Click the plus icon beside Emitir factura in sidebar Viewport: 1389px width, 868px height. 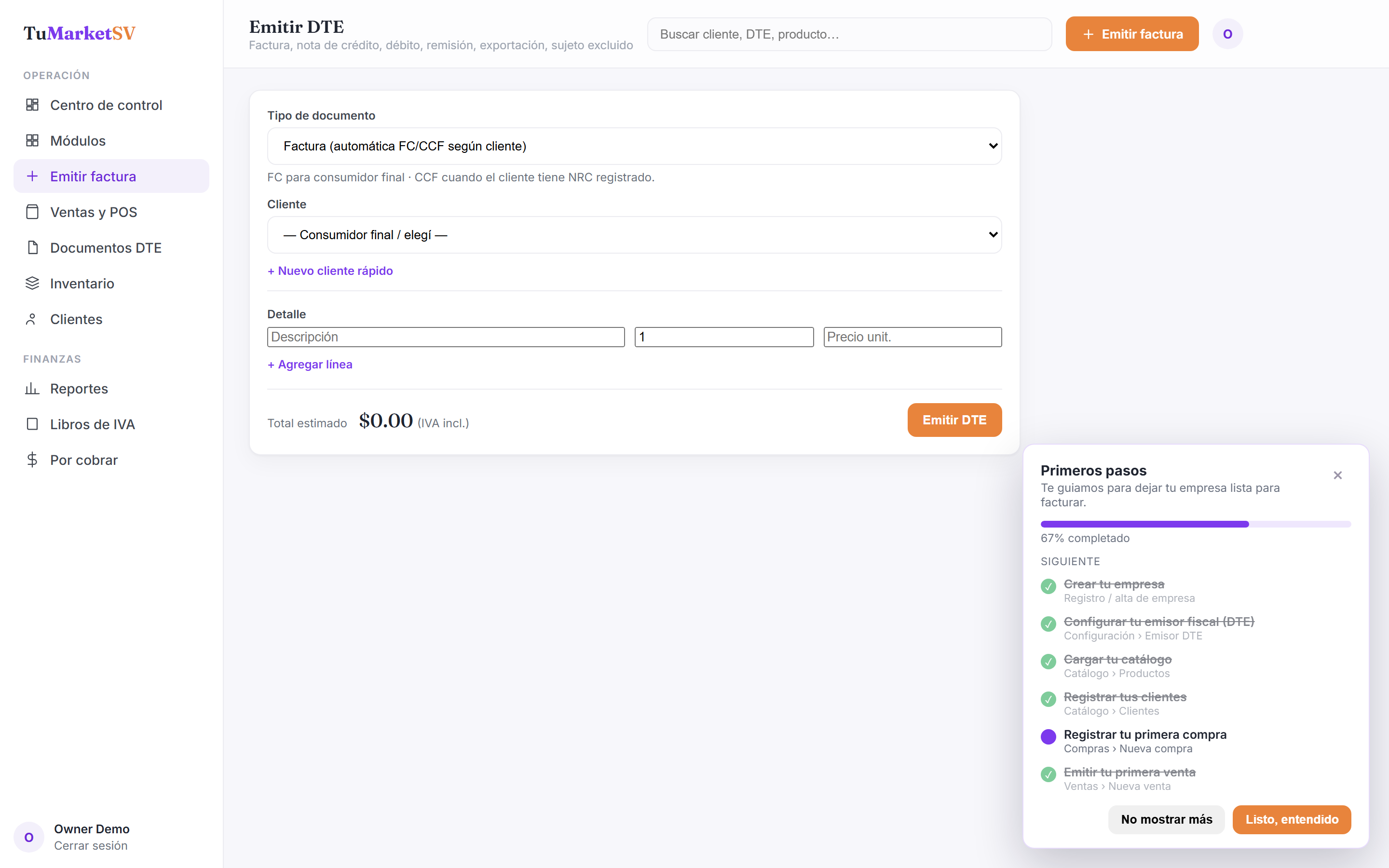click(32, 176)
